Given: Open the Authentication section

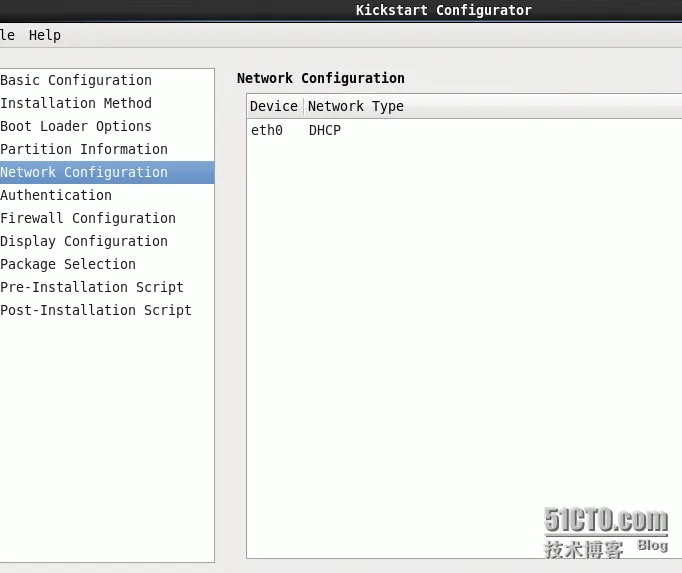Looking at the screenshot, I should [x=107, y=195].
